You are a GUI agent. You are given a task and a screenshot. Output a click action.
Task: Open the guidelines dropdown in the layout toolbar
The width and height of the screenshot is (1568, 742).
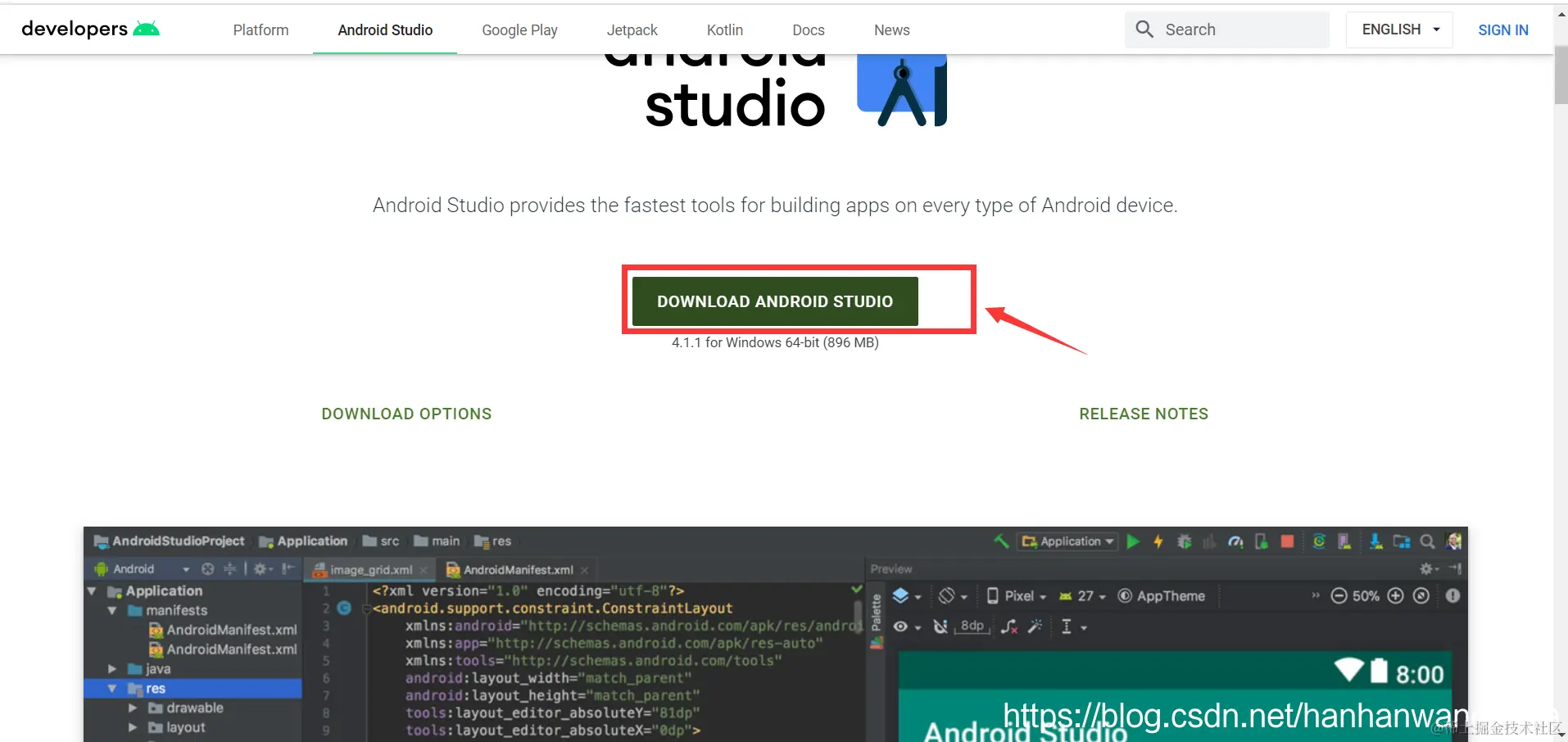[x=1074, y=627]
